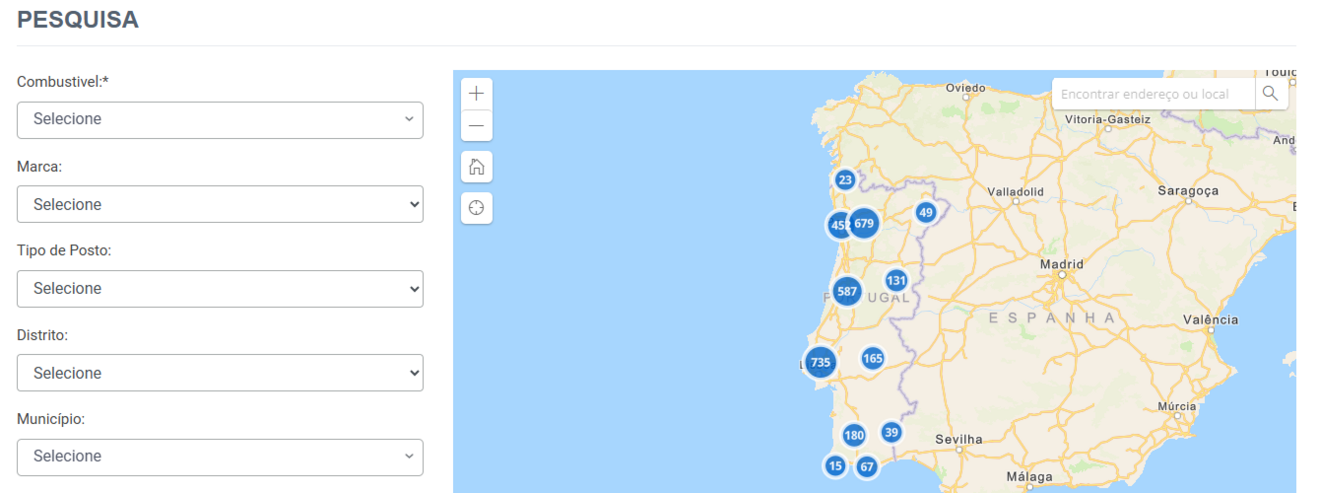
Task: Click the Sevilha label on map
Action: 958,439
